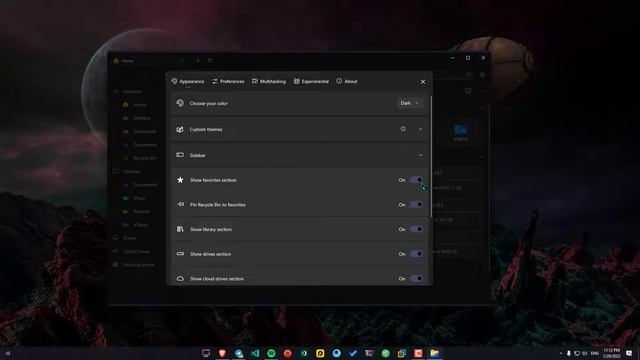
Task: Turn off Show favorites section toggle
Action: 416,180
